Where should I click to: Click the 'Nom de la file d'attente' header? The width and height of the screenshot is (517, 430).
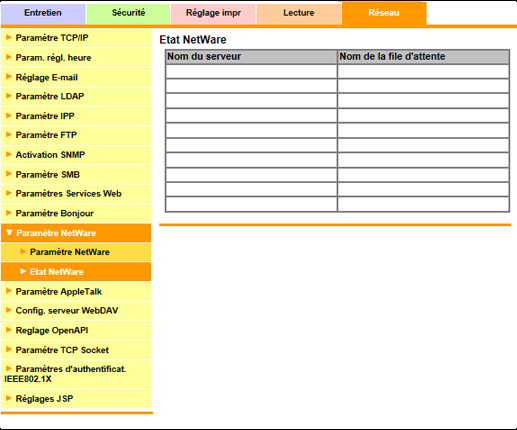click(x=423, y=57)
